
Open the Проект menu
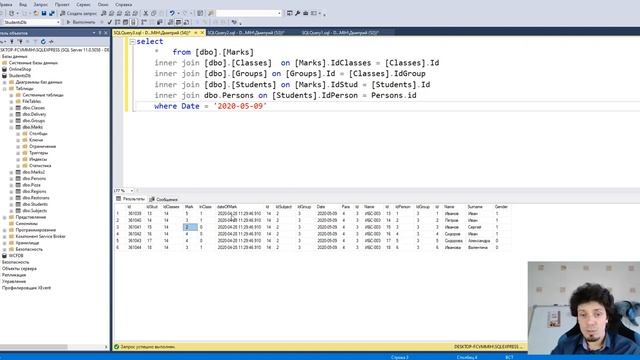coord(62,4)
